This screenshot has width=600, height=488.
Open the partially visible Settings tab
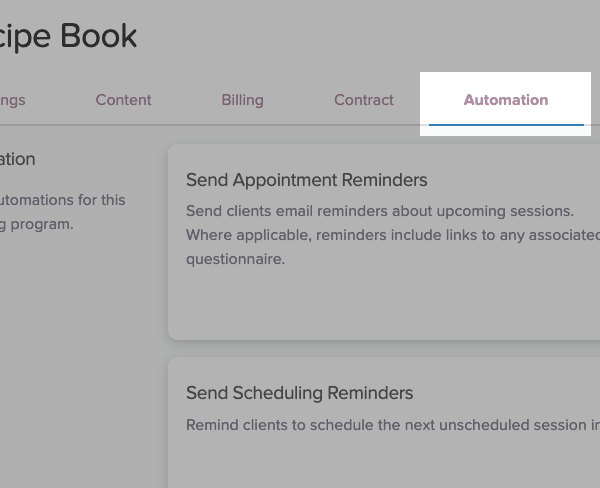point(12,100)
